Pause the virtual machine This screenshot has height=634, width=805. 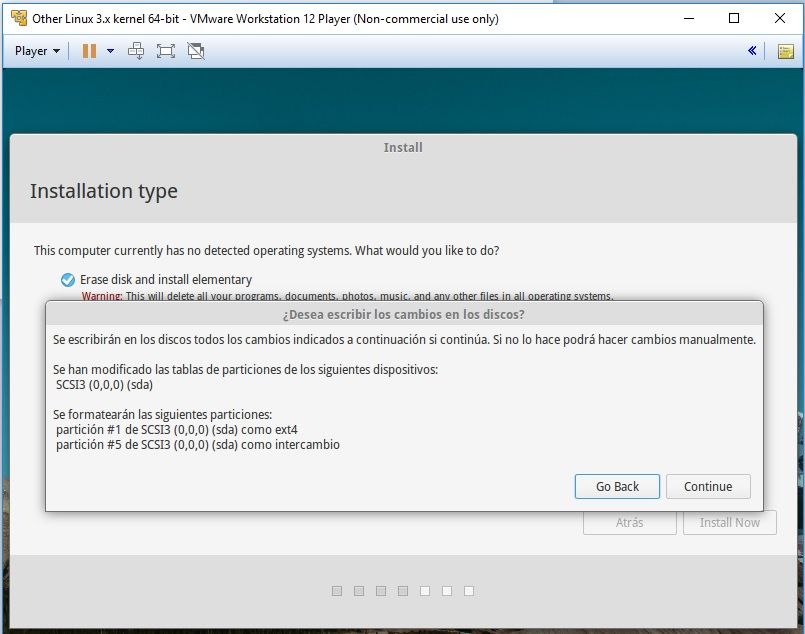click(89, 51)
